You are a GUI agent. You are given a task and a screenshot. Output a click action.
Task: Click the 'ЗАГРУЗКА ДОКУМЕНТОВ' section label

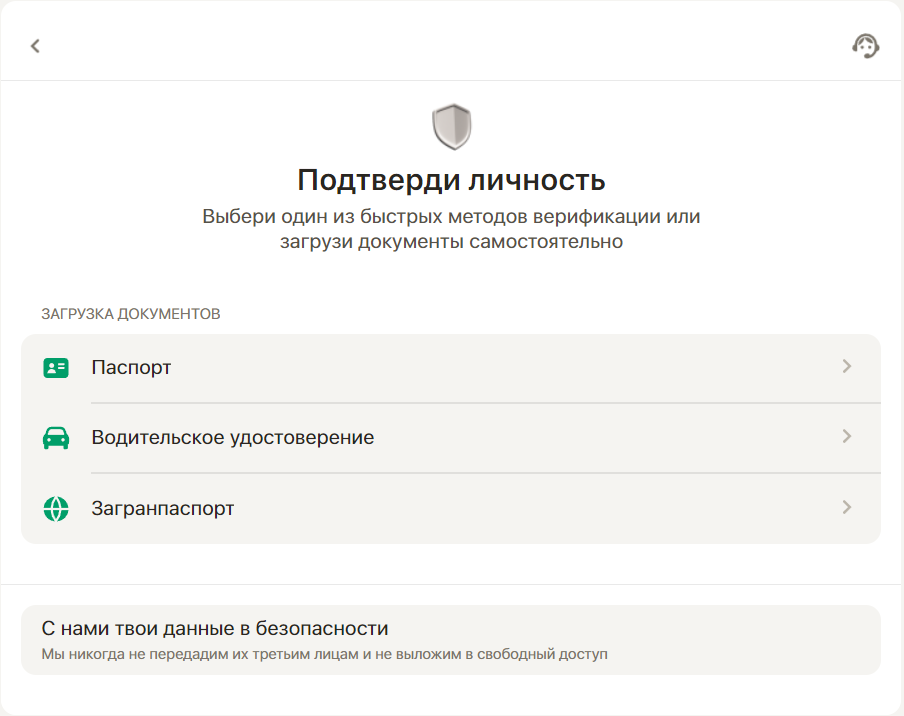click(131, 314)
